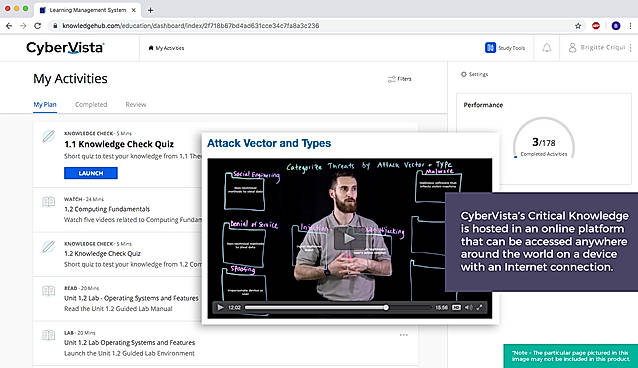Toggle closed captions on the video
This screenshot has width=638, height=368.
[x=456, y=307]
